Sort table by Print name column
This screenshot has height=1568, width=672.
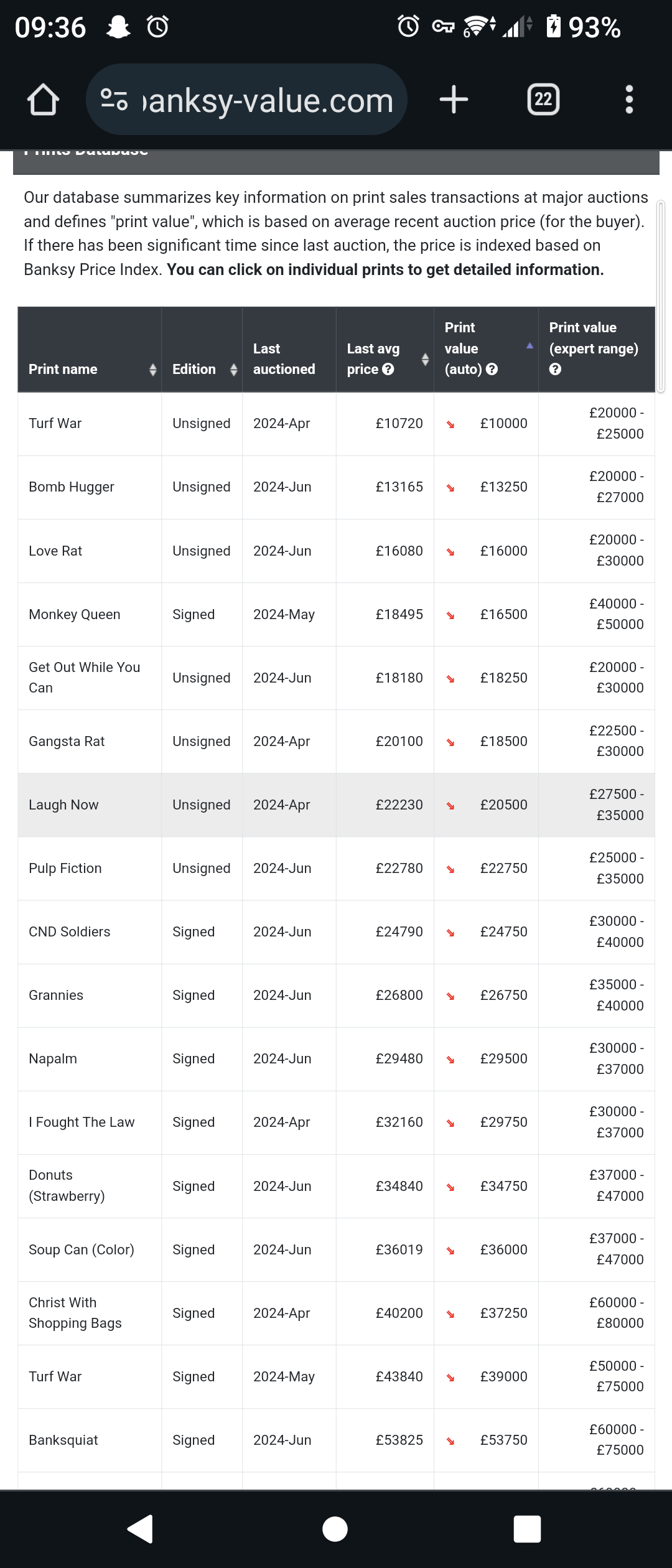tap(152, 370)
